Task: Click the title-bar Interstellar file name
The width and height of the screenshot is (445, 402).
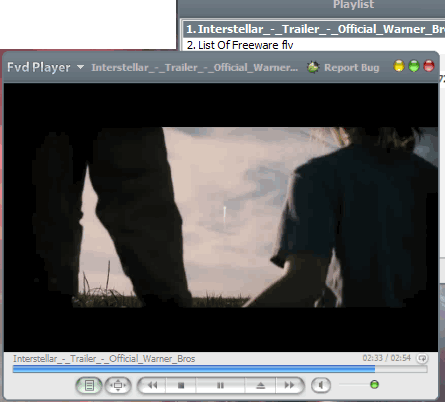Action: [x=195, y=68]
